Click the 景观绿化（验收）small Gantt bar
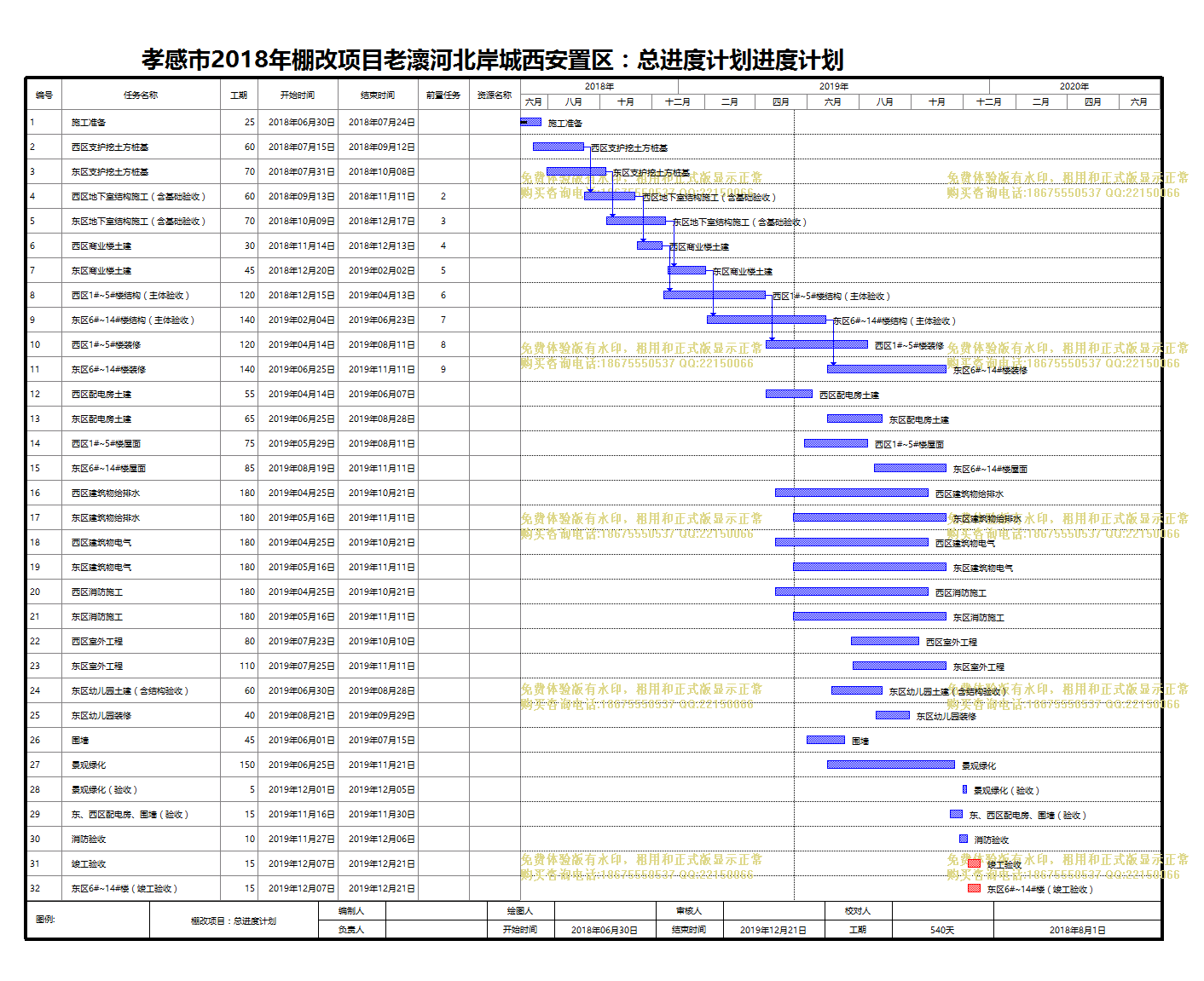Screen dimensions: 1204x981 (964, 789)
